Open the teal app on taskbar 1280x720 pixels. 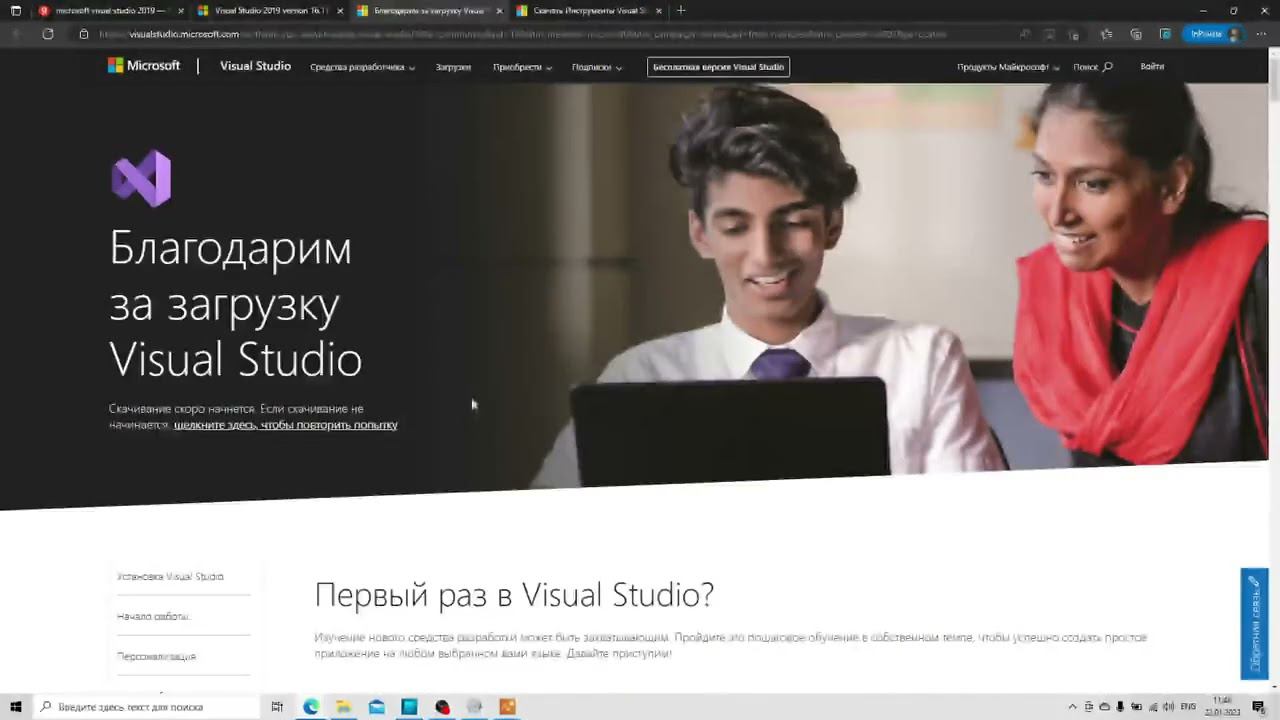tap(409, 707)
